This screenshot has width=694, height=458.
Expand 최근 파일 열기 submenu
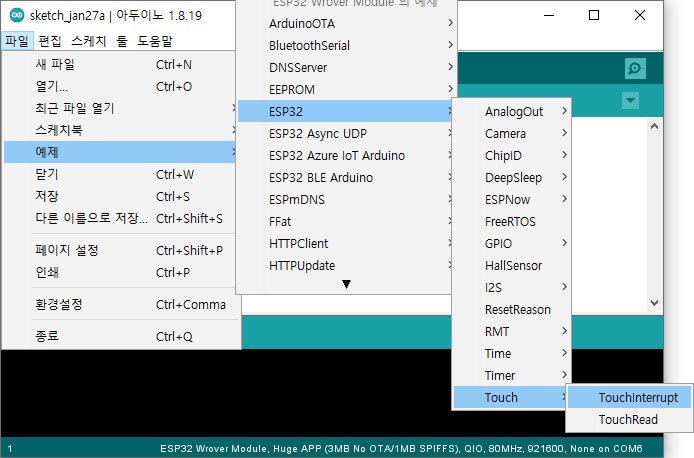coord(120,108)
